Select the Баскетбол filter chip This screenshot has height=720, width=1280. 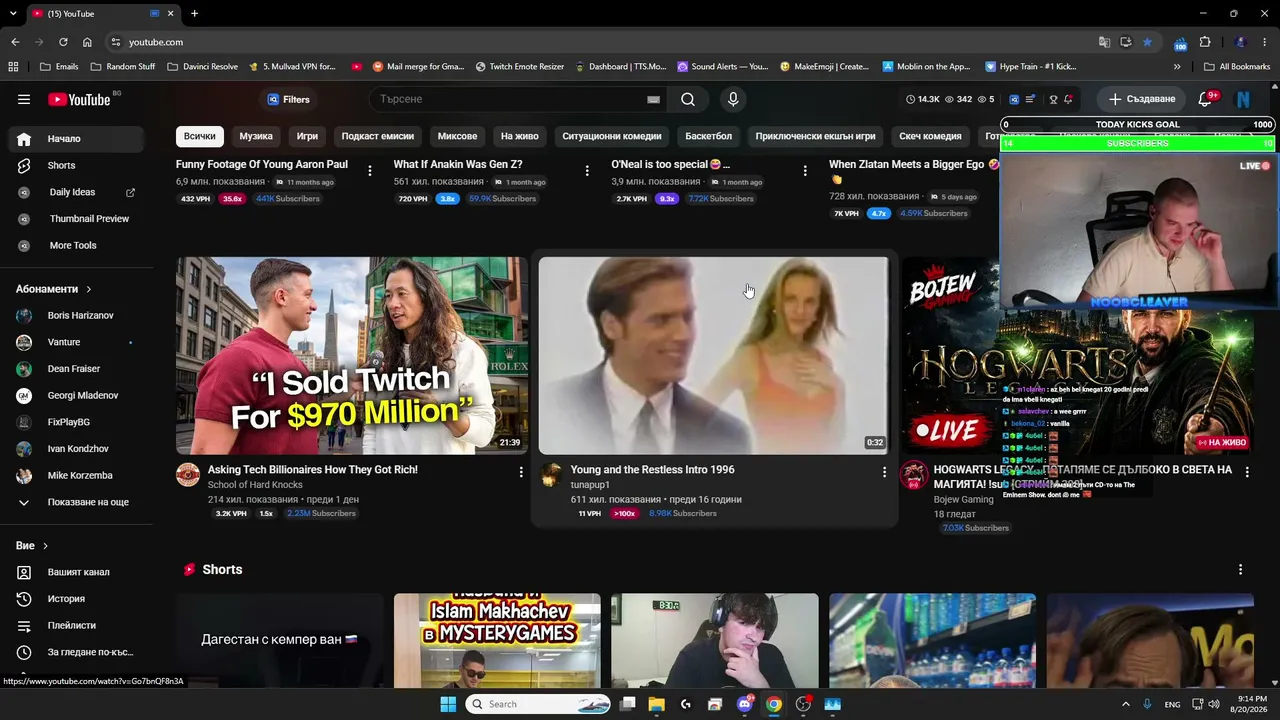click(709, 136)
